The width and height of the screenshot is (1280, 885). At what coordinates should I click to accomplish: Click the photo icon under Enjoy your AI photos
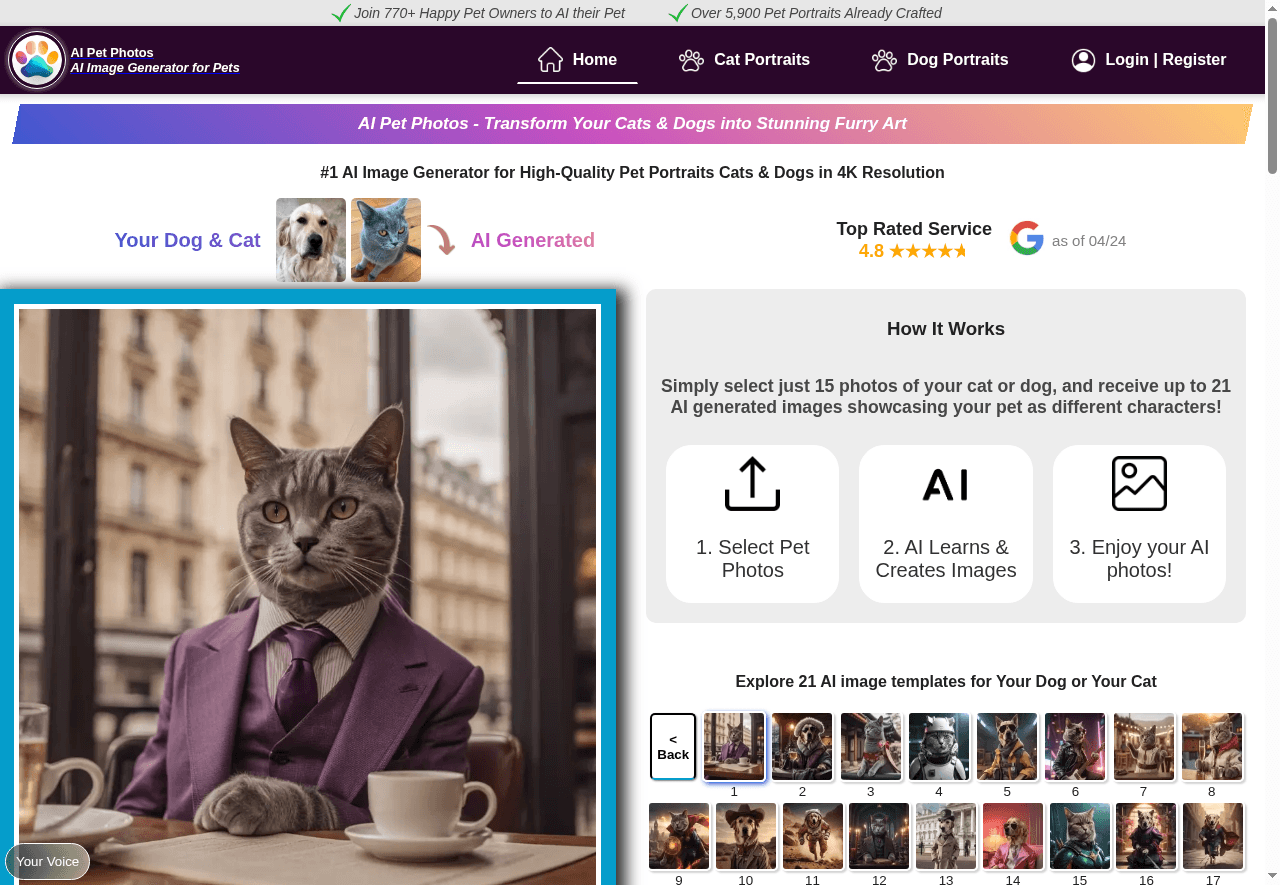(x=1139, y=484)
